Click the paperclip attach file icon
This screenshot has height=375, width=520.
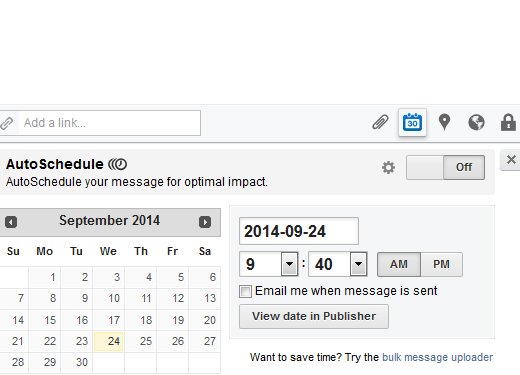click(380, 122)
